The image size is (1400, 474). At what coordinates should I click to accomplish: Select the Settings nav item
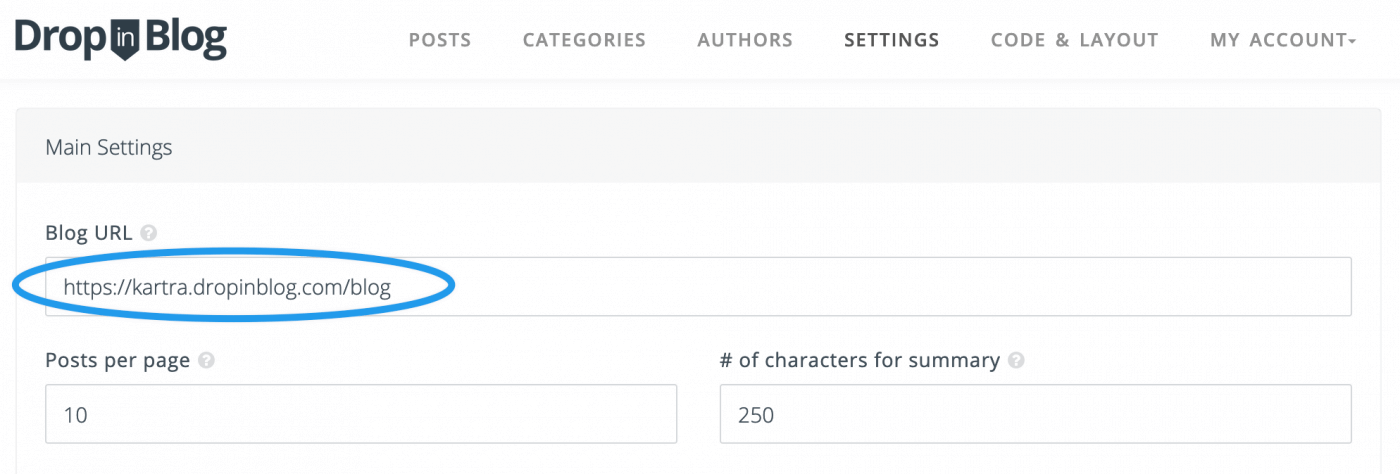click(892, 40)
